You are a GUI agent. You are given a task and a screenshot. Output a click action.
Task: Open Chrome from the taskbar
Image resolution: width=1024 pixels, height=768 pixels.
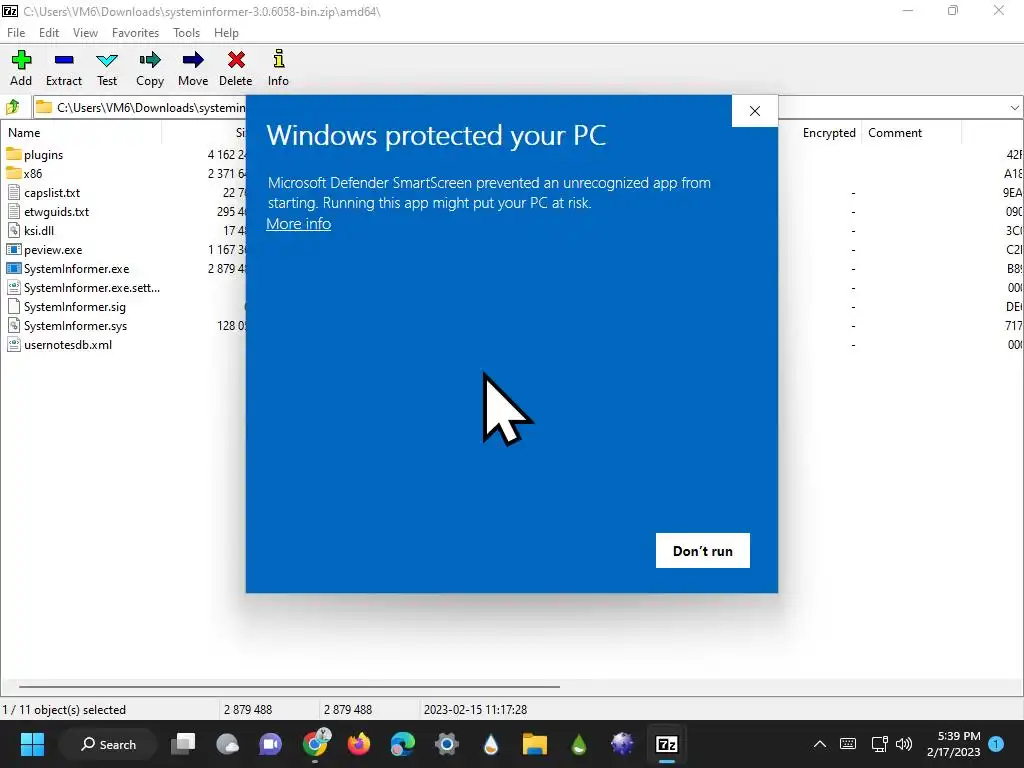click(315, 744)
